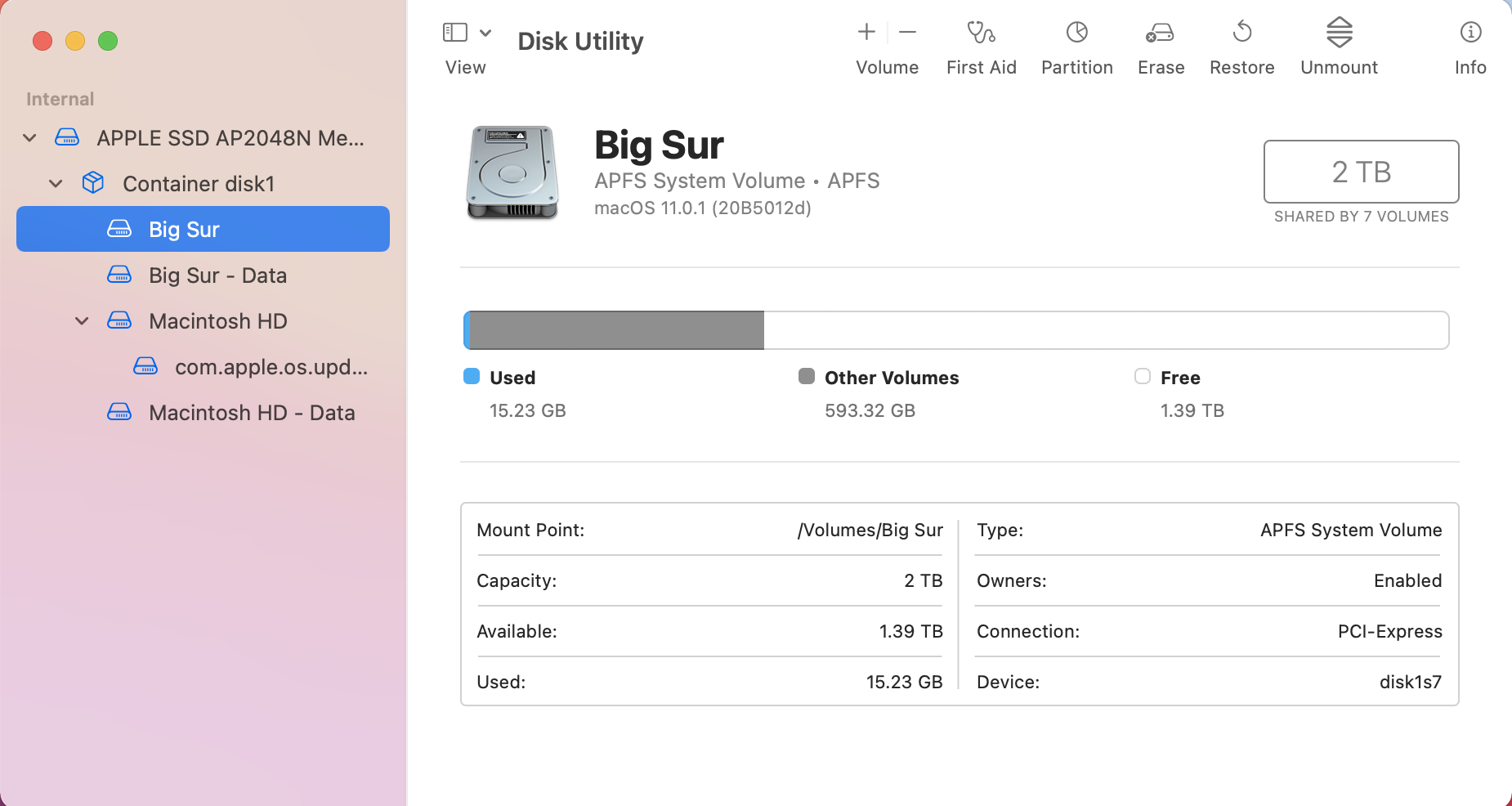This screenshot has height=806, width=1512.
Task: Show Info for the volume
Action: tap(1470, 32)
